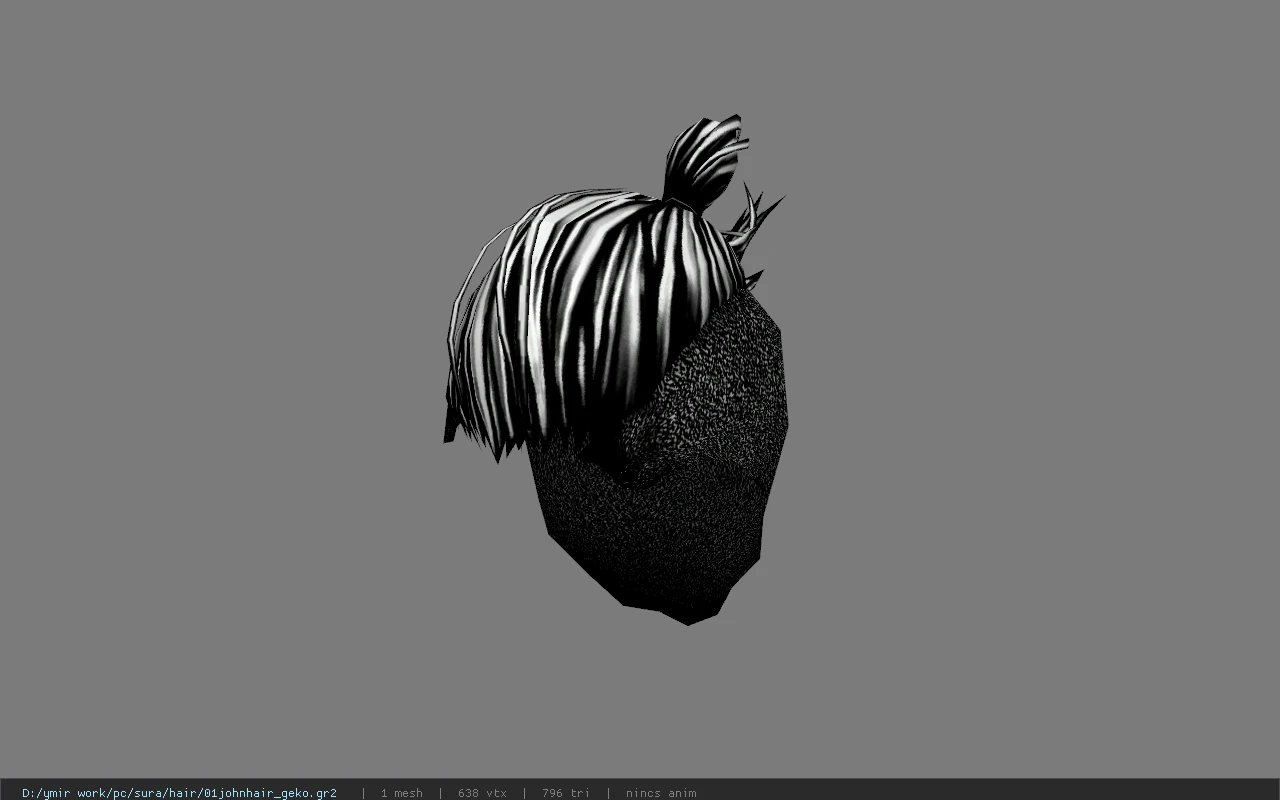Click the 'nincs anim' status entry

[661, 793]
